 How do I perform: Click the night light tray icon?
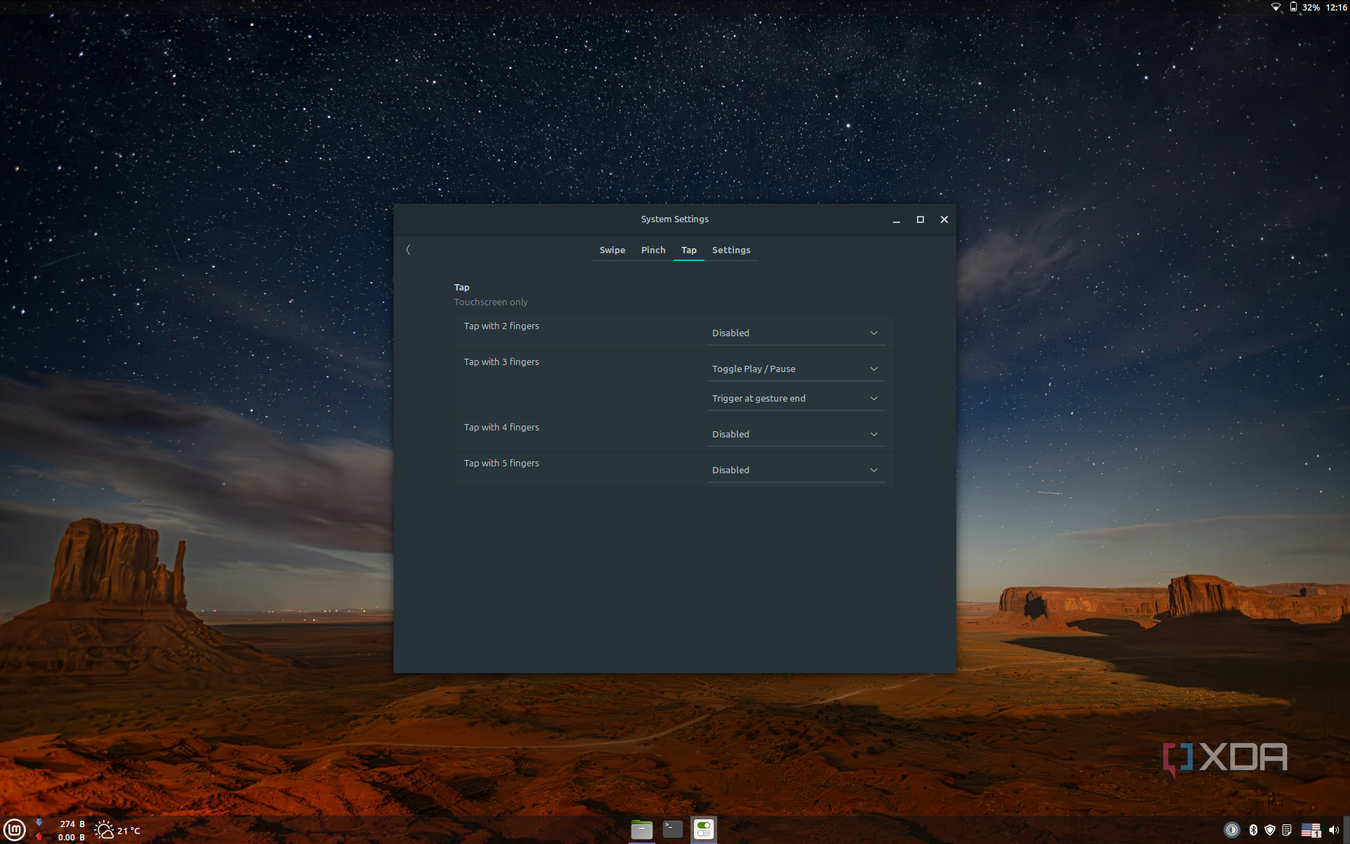point(1232,830)
